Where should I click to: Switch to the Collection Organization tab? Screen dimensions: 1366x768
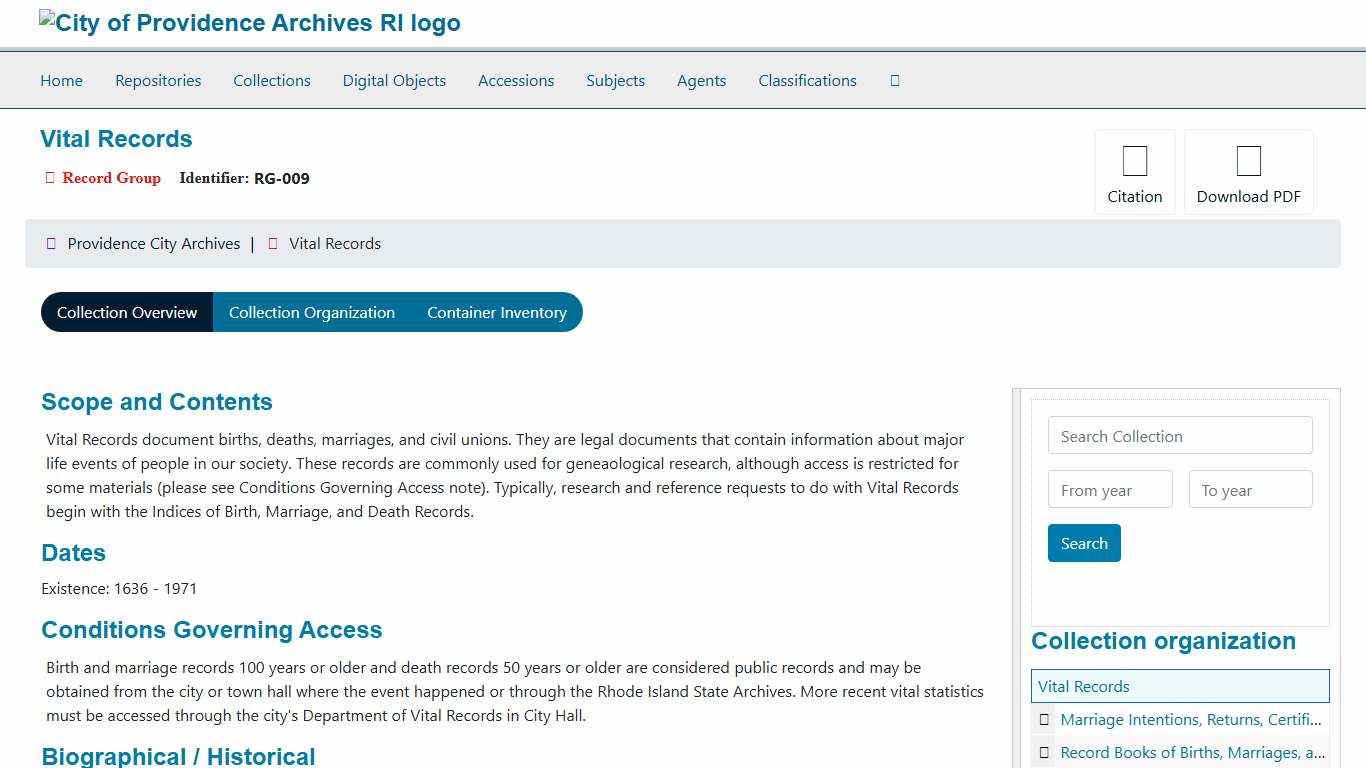tap(311, 313)
